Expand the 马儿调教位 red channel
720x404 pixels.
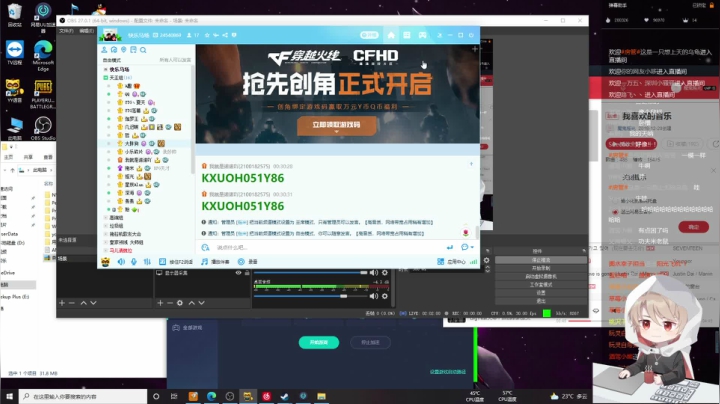click(106, 251)
